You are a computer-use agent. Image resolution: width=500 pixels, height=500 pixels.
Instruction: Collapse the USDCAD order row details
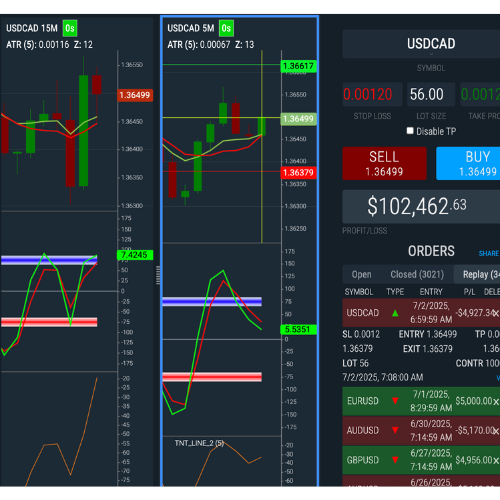[x=421, y=313]
